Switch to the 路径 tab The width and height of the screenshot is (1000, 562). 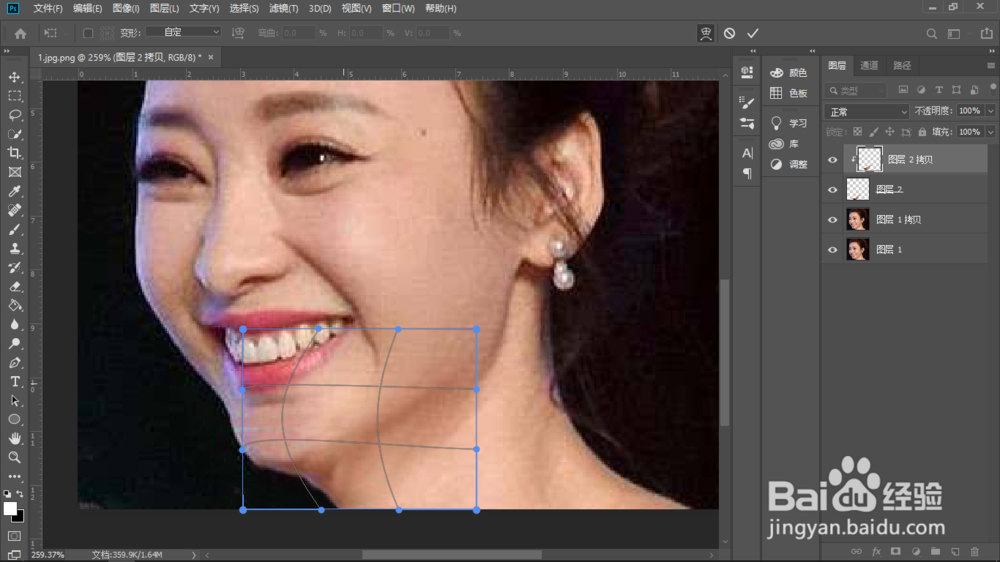[x=902, y=66]
